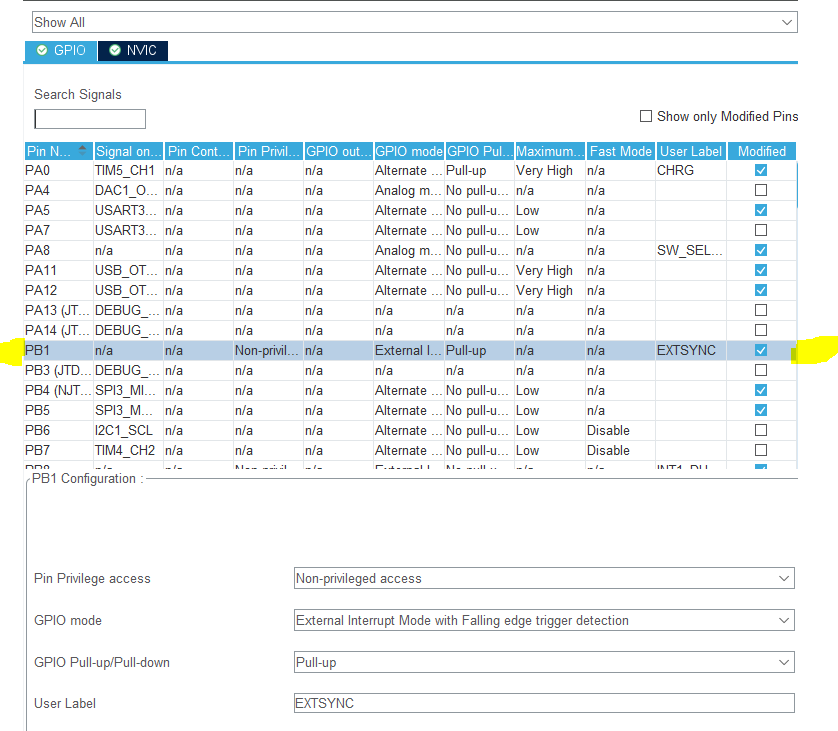Click the User Label field containing EXTSYNC
838x731 pixels.
click(x=544, y=703)
